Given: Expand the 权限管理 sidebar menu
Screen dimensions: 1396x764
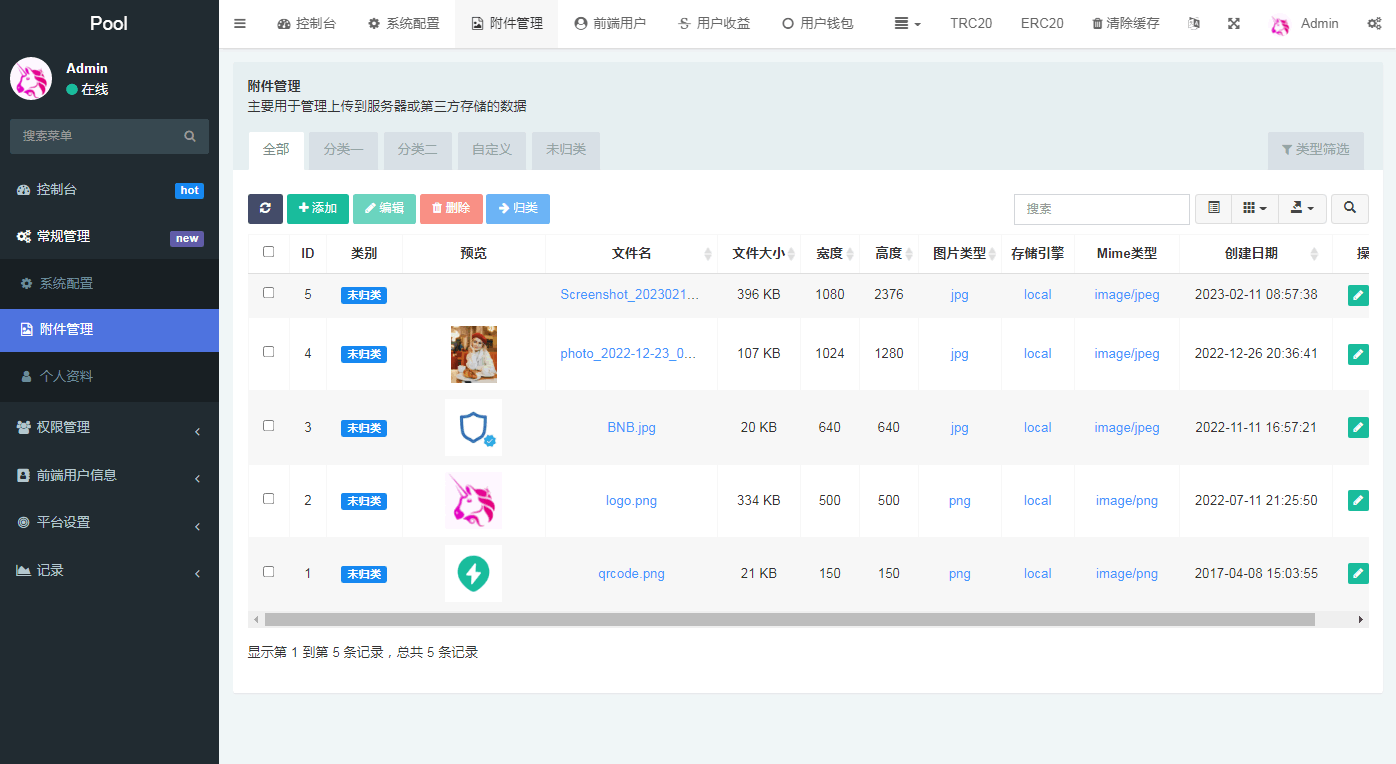Looking at the screenshot, I should pyautogui.click(x=109, y=428).
